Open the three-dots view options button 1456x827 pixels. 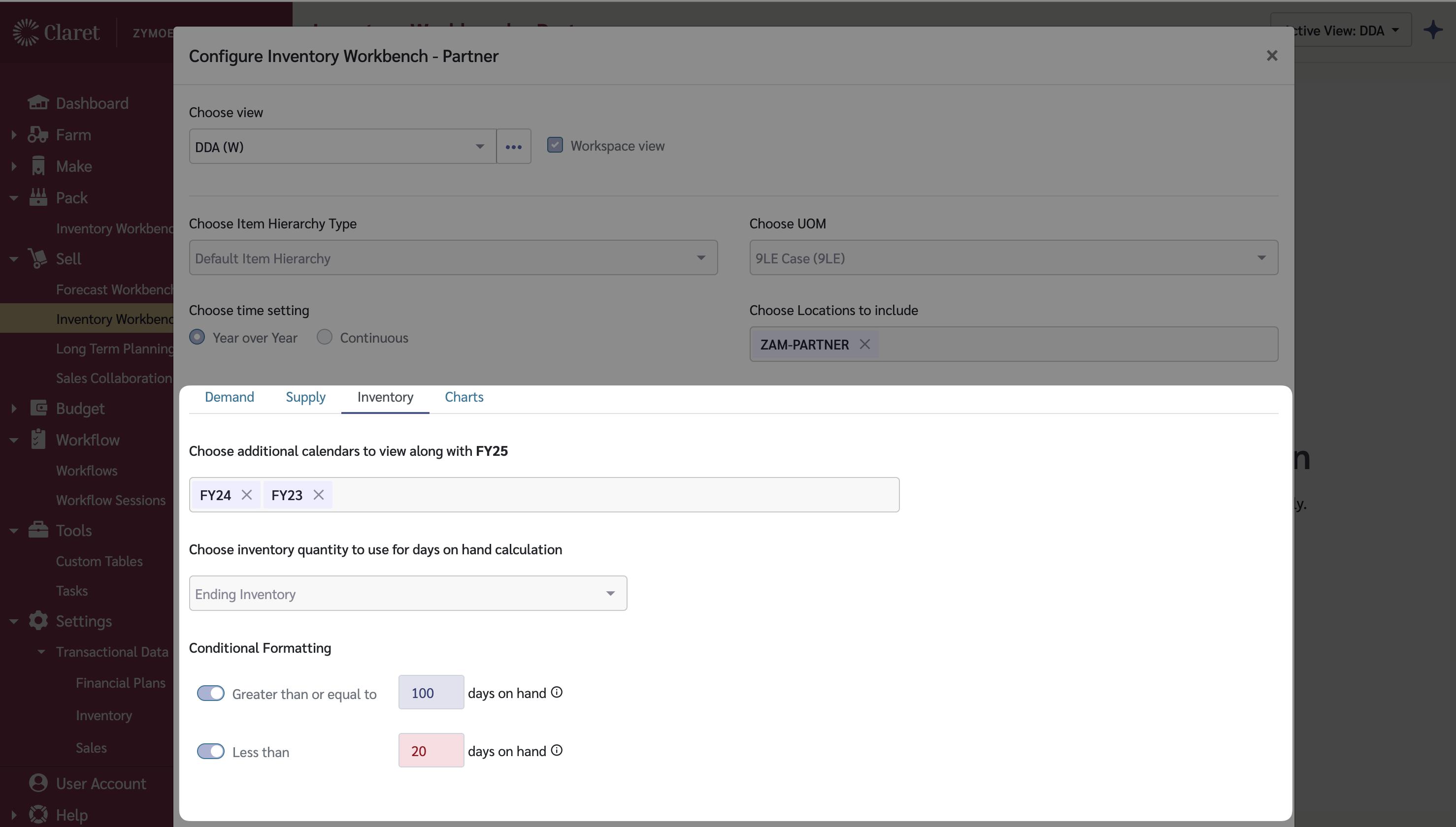[513, 147]
